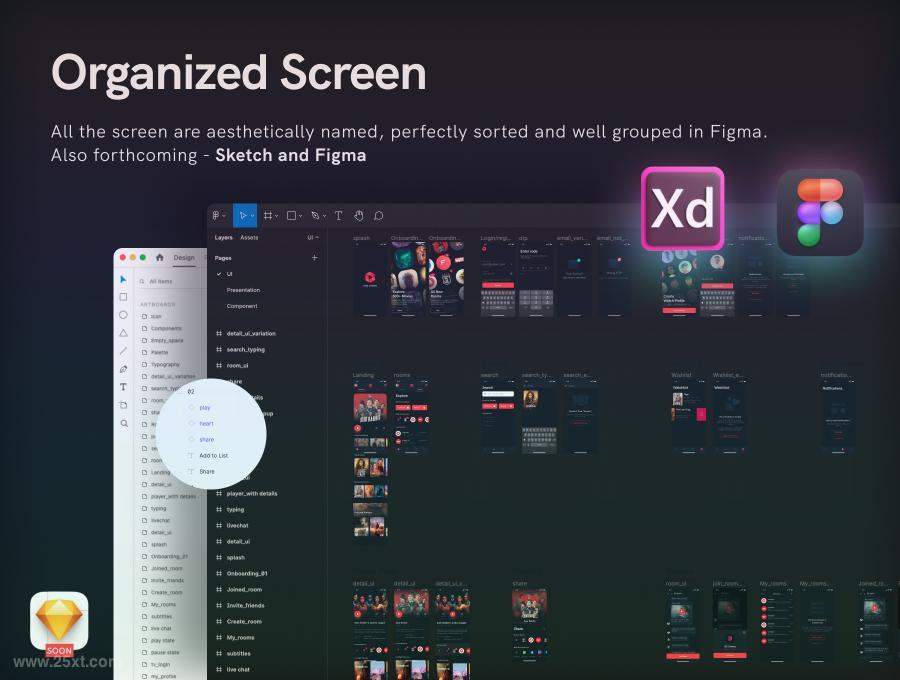Click the Figma app icon
The width and height of the screenshot is (900, 680).
point(820,212)
